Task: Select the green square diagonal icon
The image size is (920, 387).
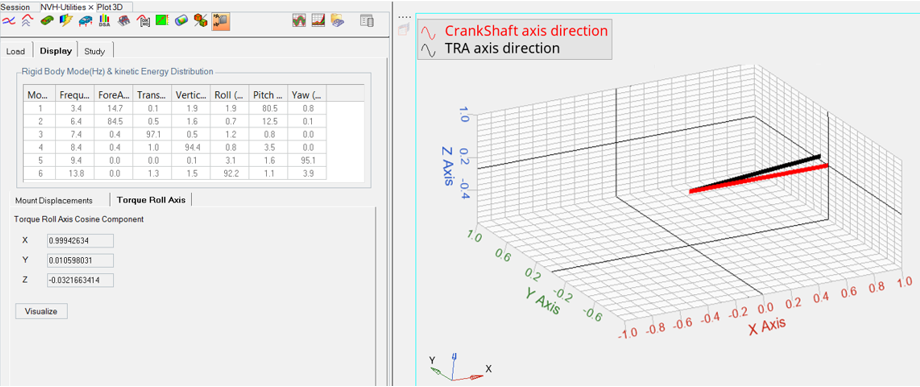Action: (x=162, y=21)
